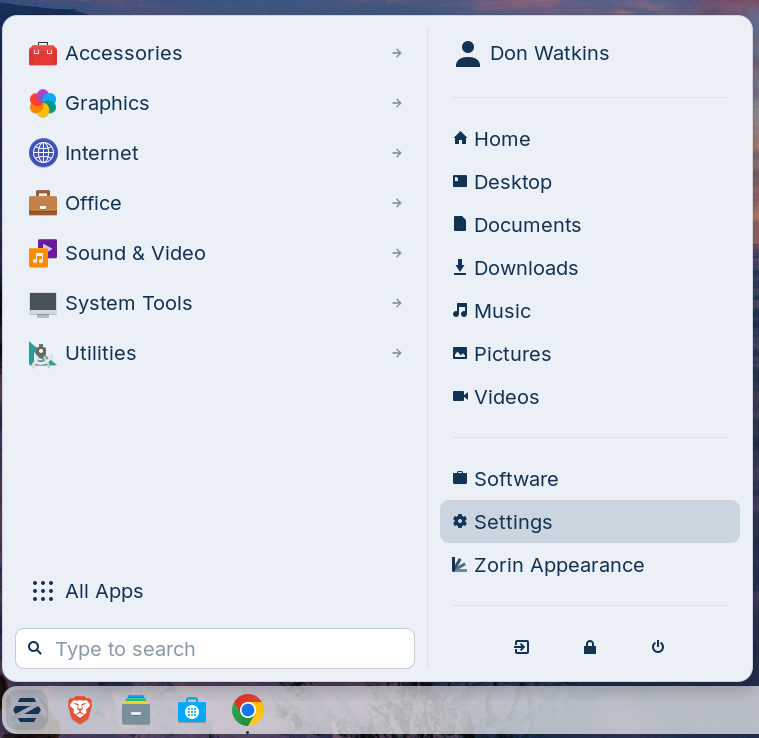Click the Internet globe icon
This screenshot has width=759, height=738.
43,153
